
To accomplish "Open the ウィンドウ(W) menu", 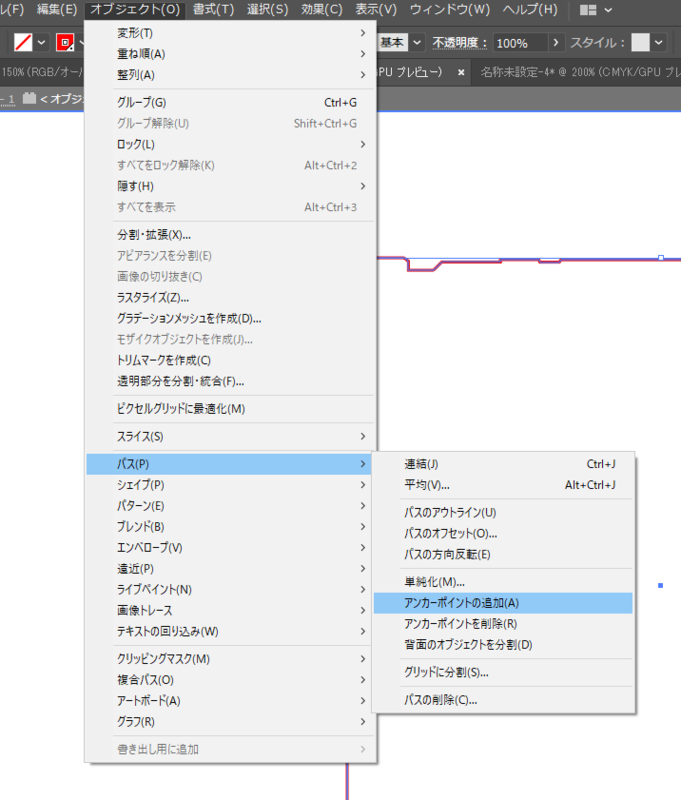I will point(450,10).
